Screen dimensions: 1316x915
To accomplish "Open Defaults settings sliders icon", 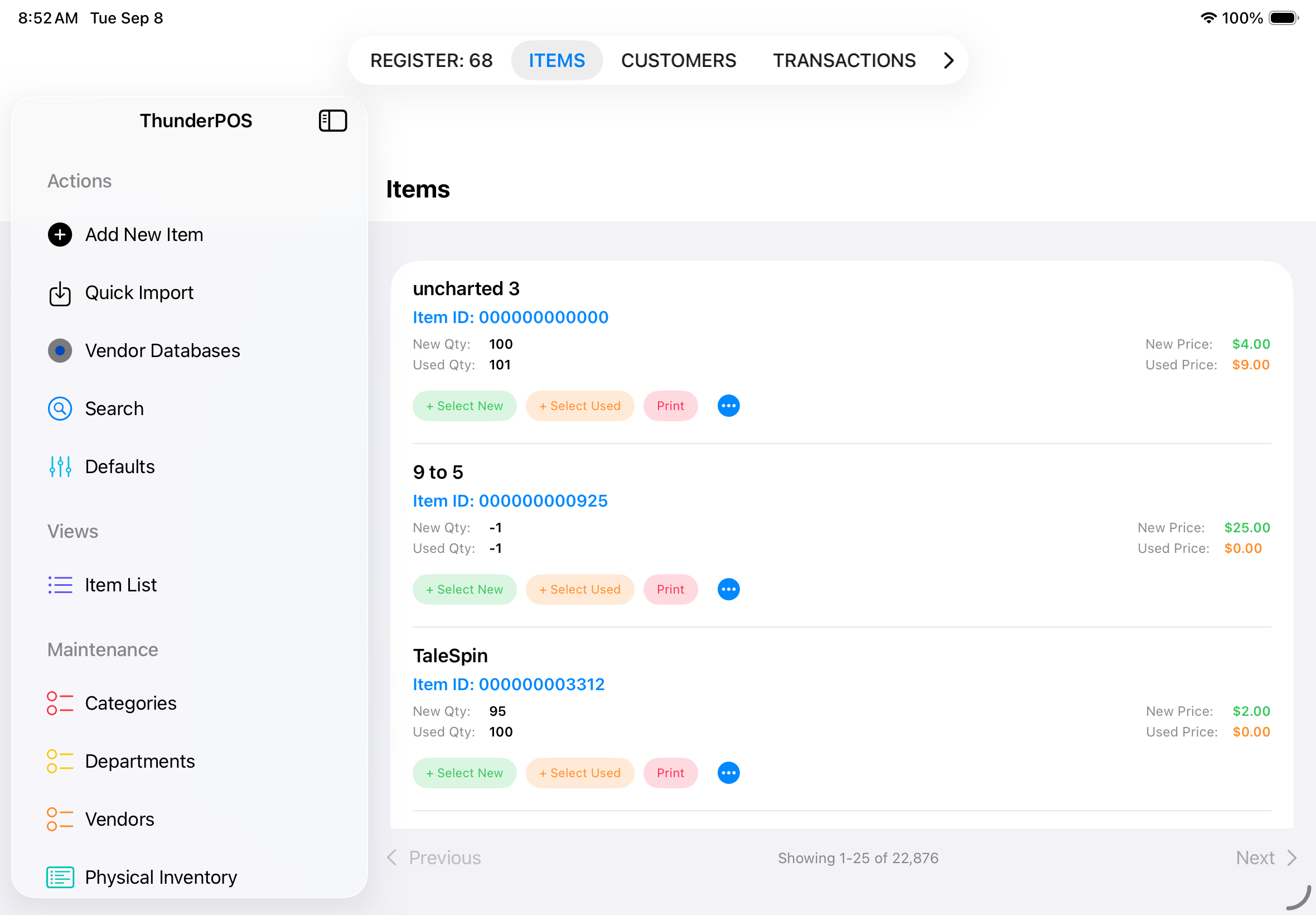I will pyautogui.click(x=60, y=466).
